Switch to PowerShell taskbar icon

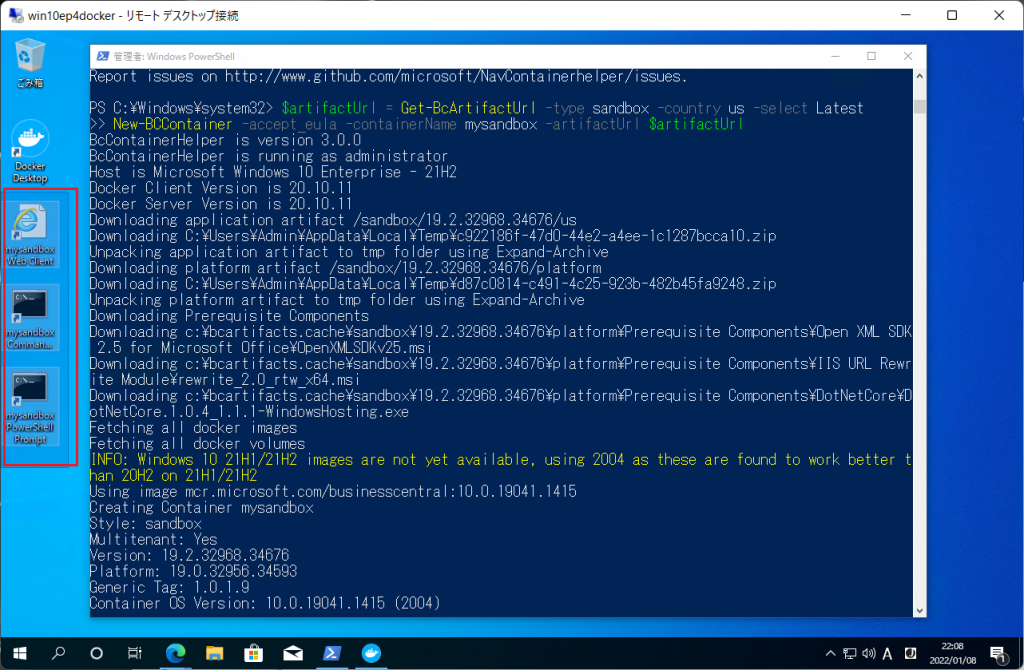pos(332,653)
